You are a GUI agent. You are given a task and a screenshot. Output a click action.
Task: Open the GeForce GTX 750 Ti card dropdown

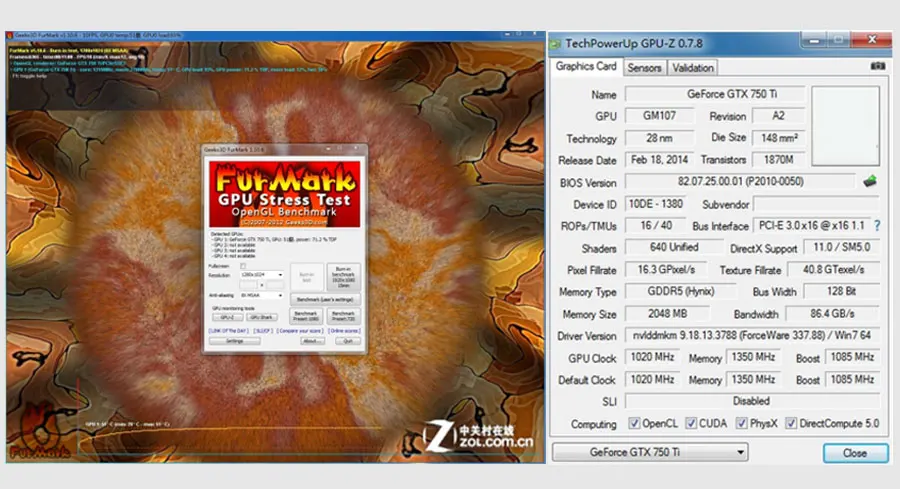tap(650, 452)
